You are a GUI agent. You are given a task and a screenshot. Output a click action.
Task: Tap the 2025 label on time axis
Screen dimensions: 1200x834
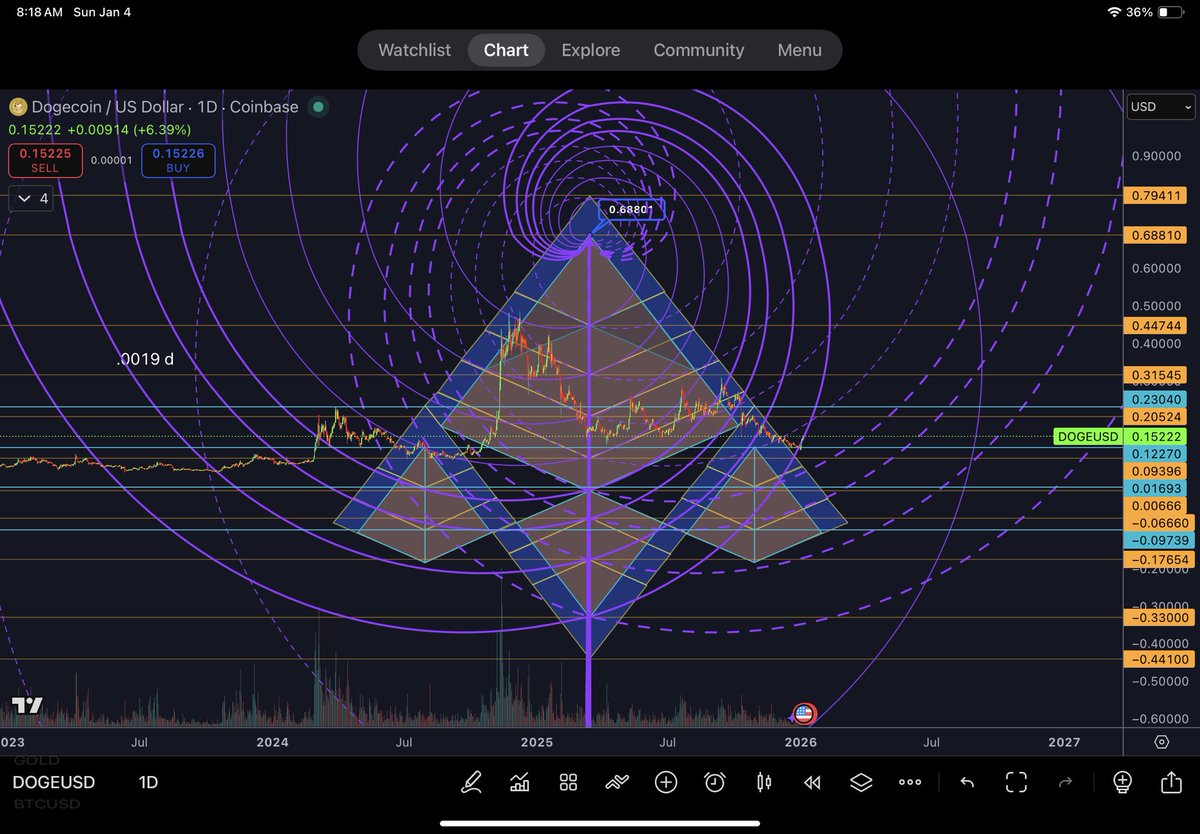tap(537, 742)
